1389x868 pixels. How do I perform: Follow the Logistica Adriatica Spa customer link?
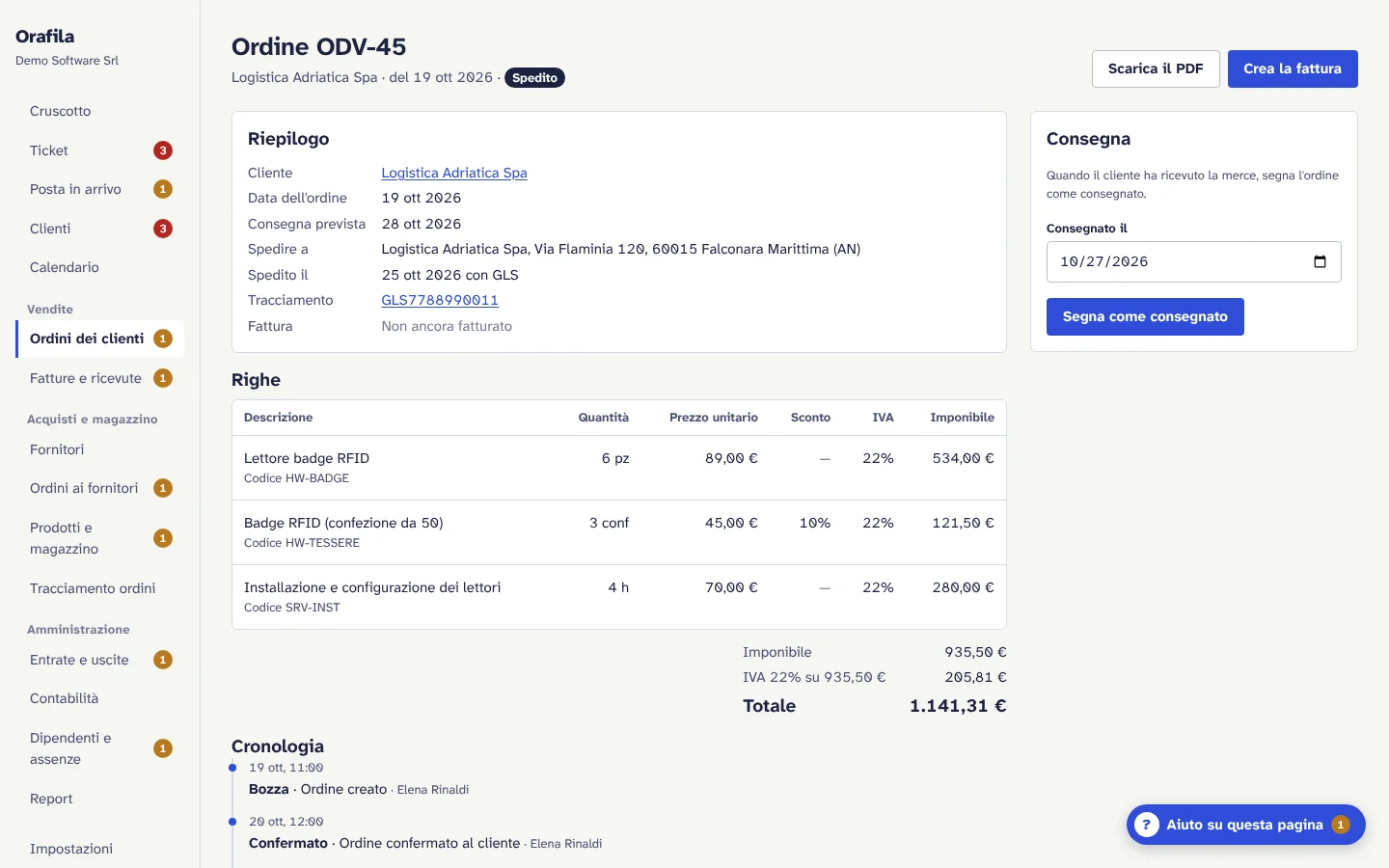pyautogui.click(x=454, y=173)
